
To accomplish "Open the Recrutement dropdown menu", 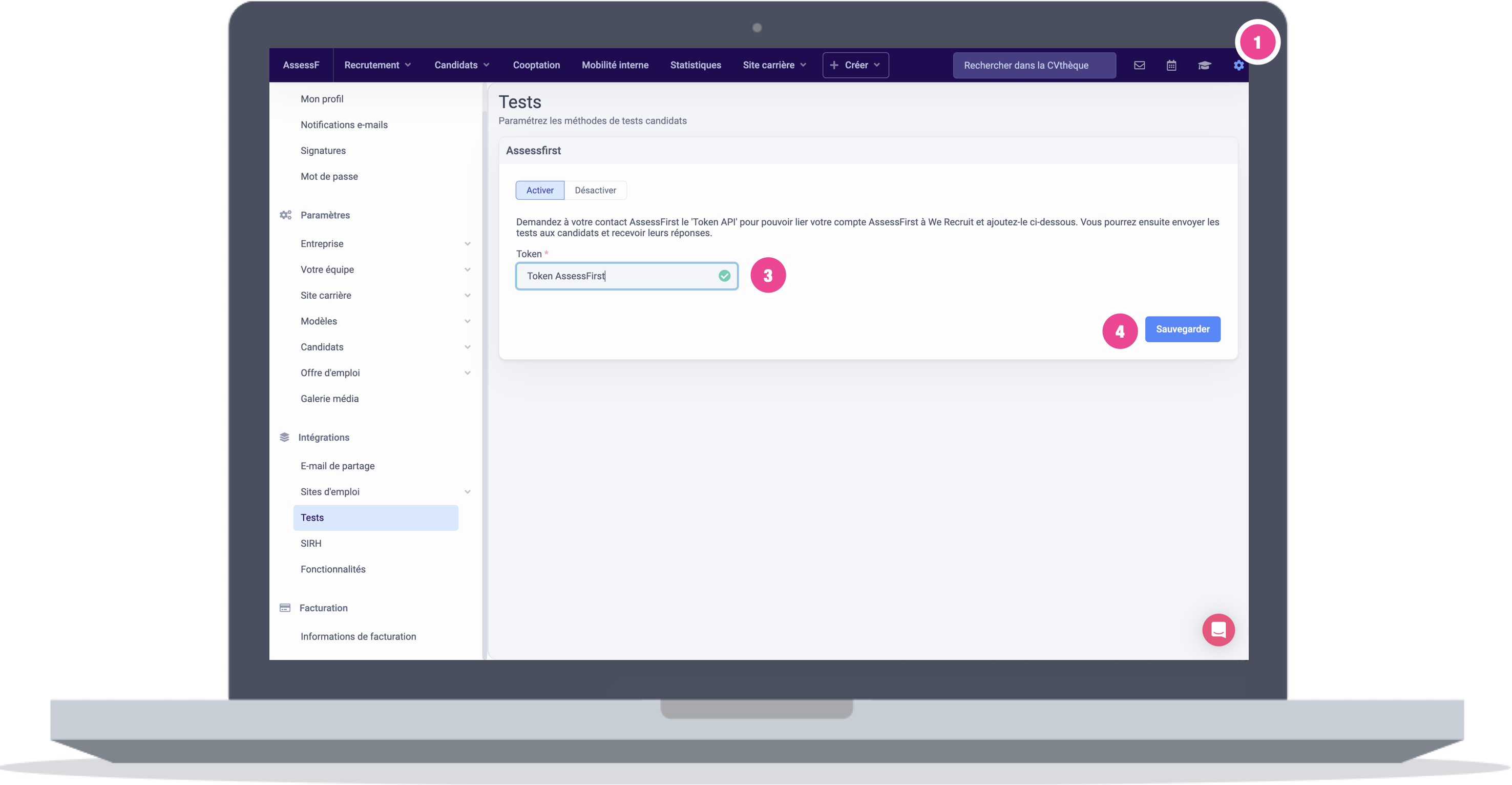I will pyautogui.click(x=377, y=65).
